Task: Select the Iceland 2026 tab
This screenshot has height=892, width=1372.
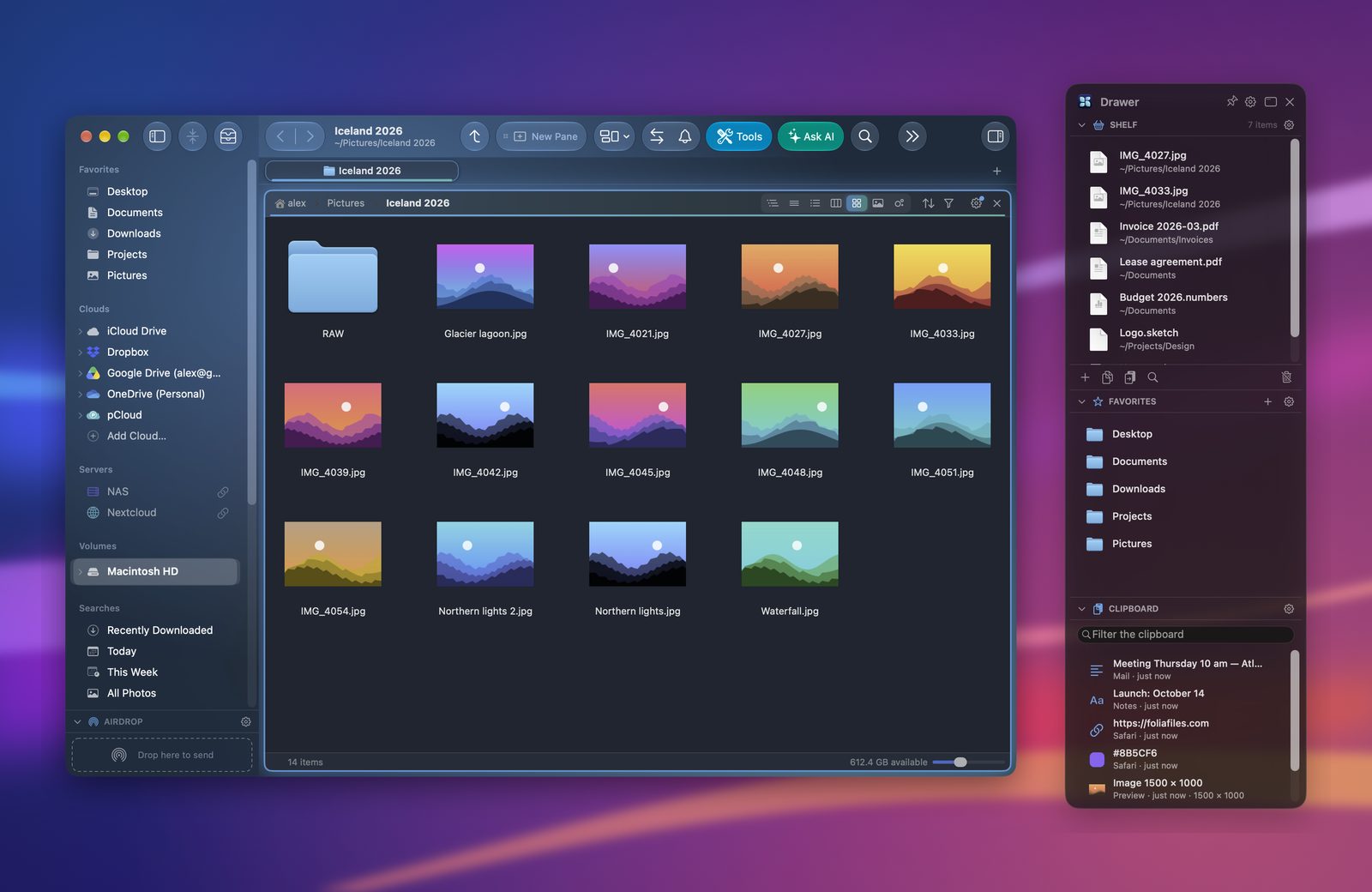Action: point(362,171)
